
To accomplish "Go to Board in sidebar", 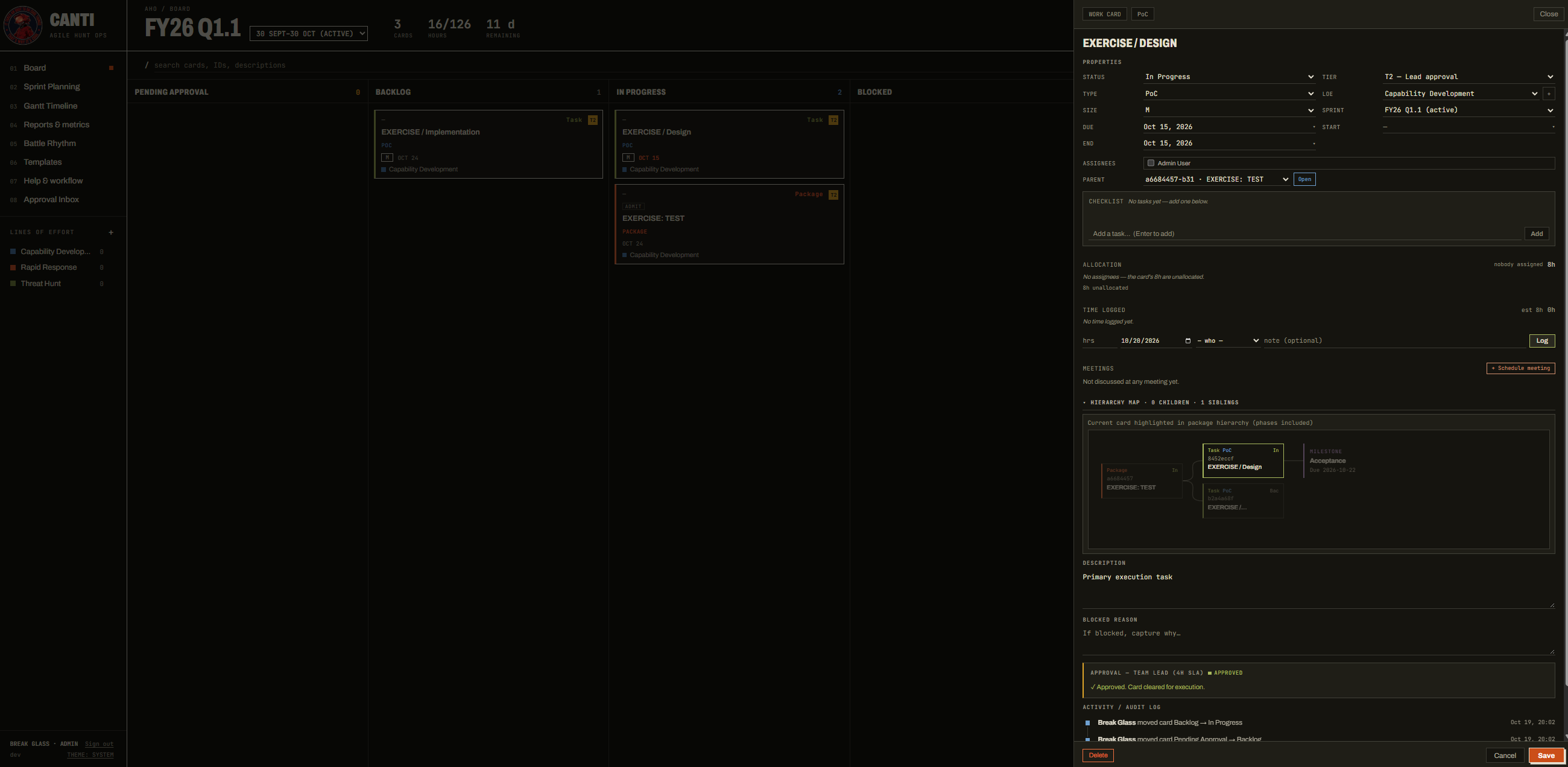I will [35, 68].
